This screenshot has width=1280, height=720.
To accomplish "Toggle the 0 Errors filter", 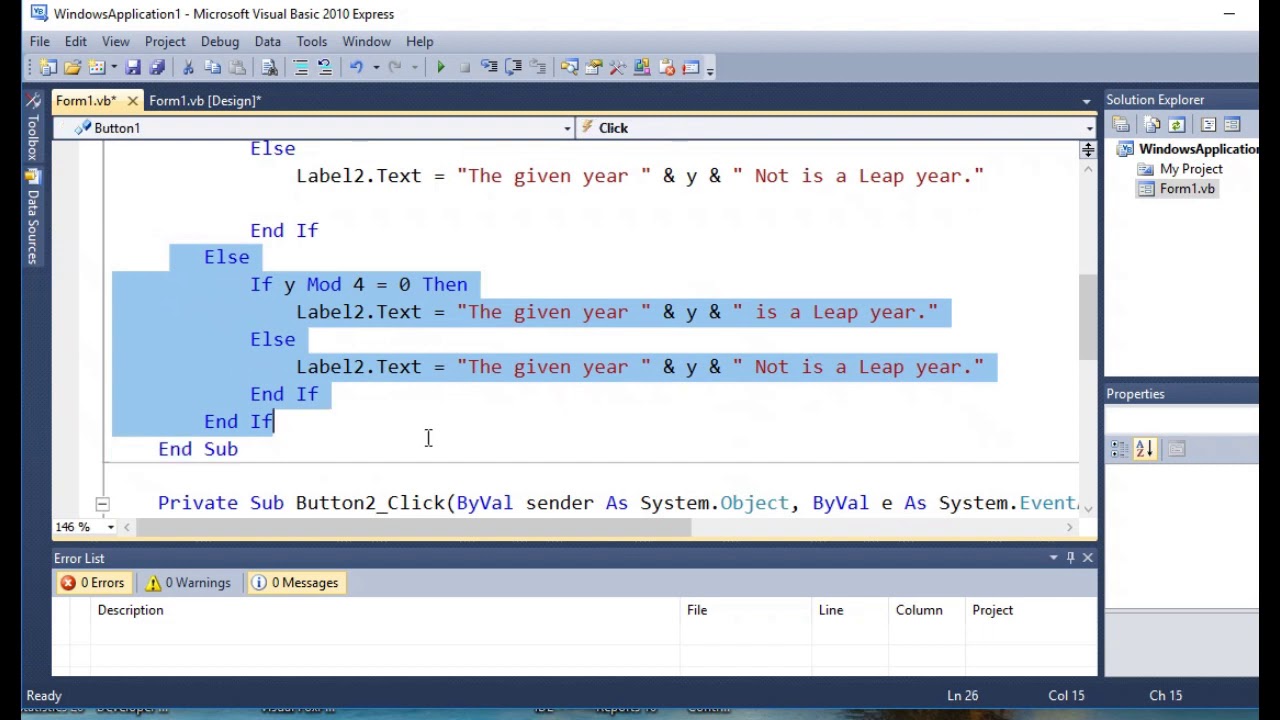I will (93, 583).
